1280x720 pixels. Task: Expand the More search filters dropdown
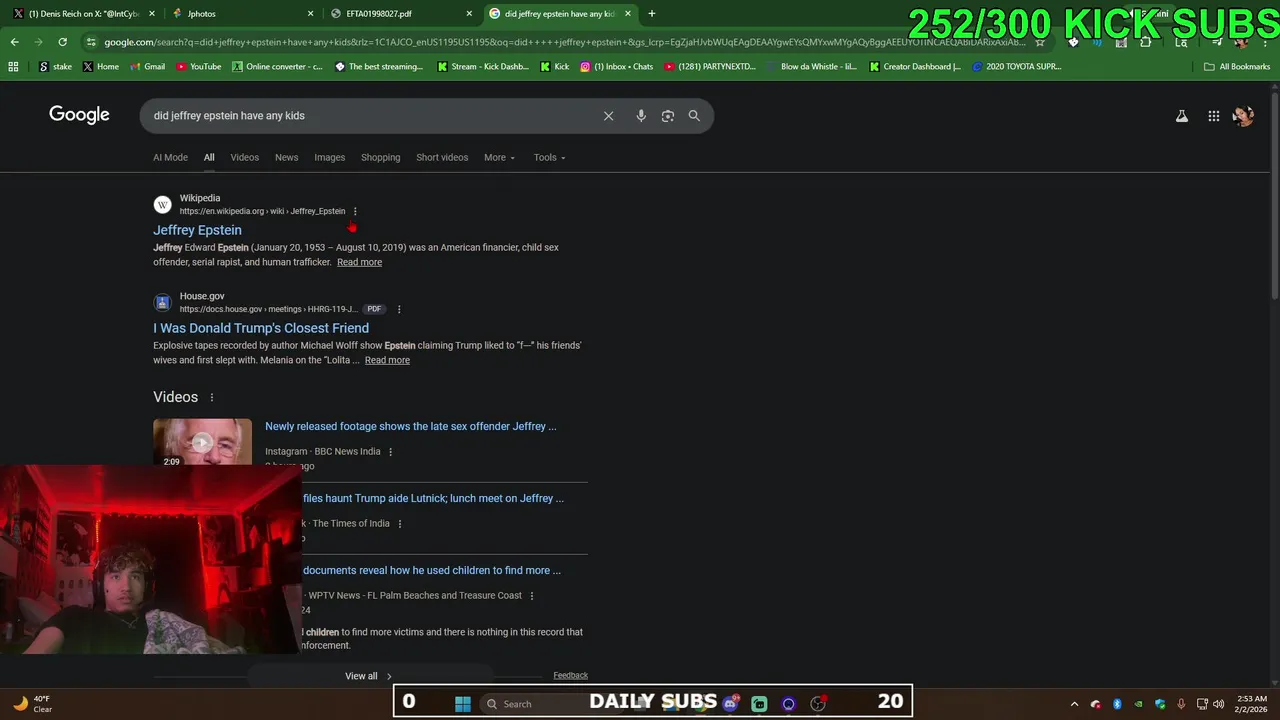click(x=500, y=157)
